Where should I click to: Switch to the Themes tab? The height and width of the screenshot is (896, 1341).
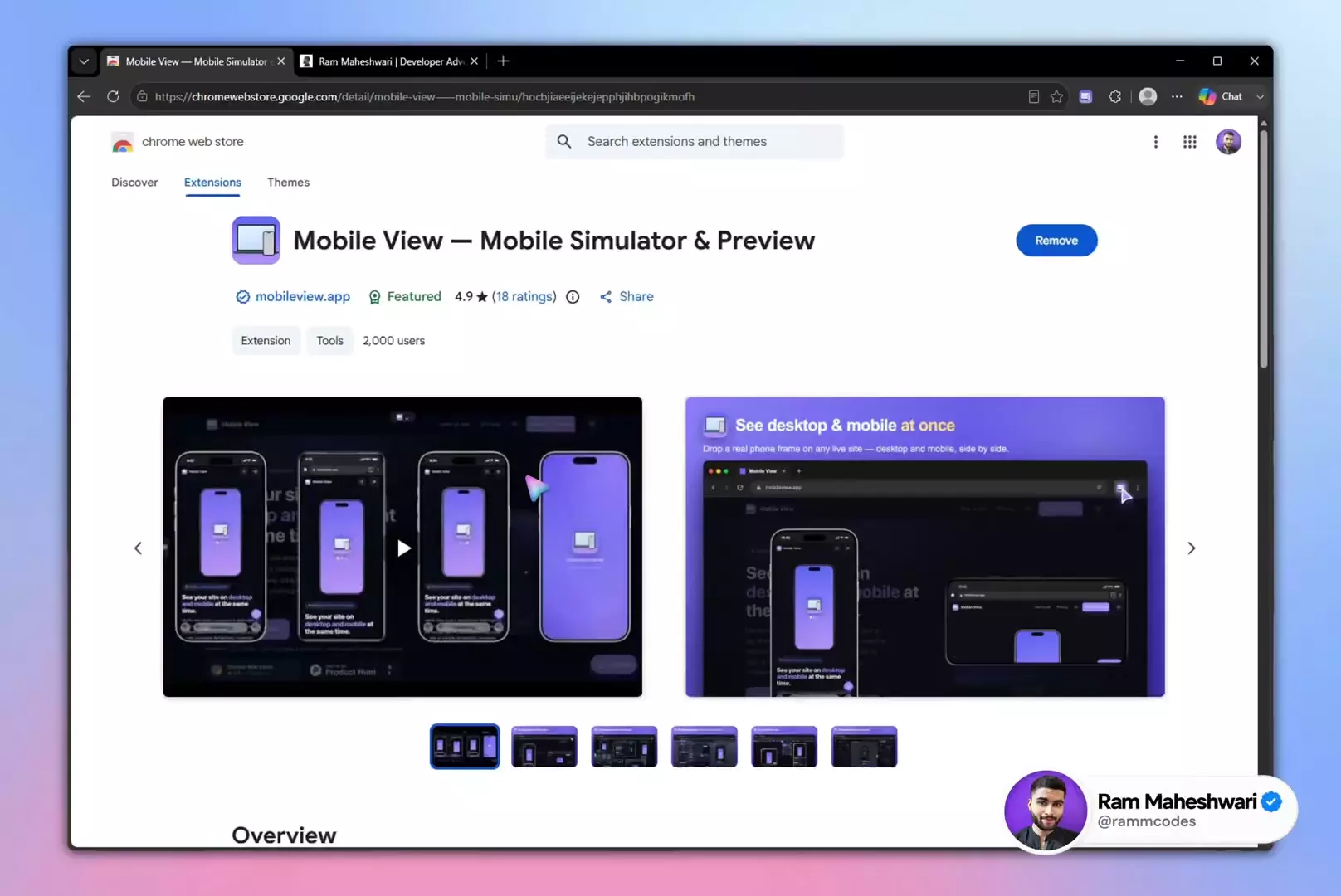[288, 183]
